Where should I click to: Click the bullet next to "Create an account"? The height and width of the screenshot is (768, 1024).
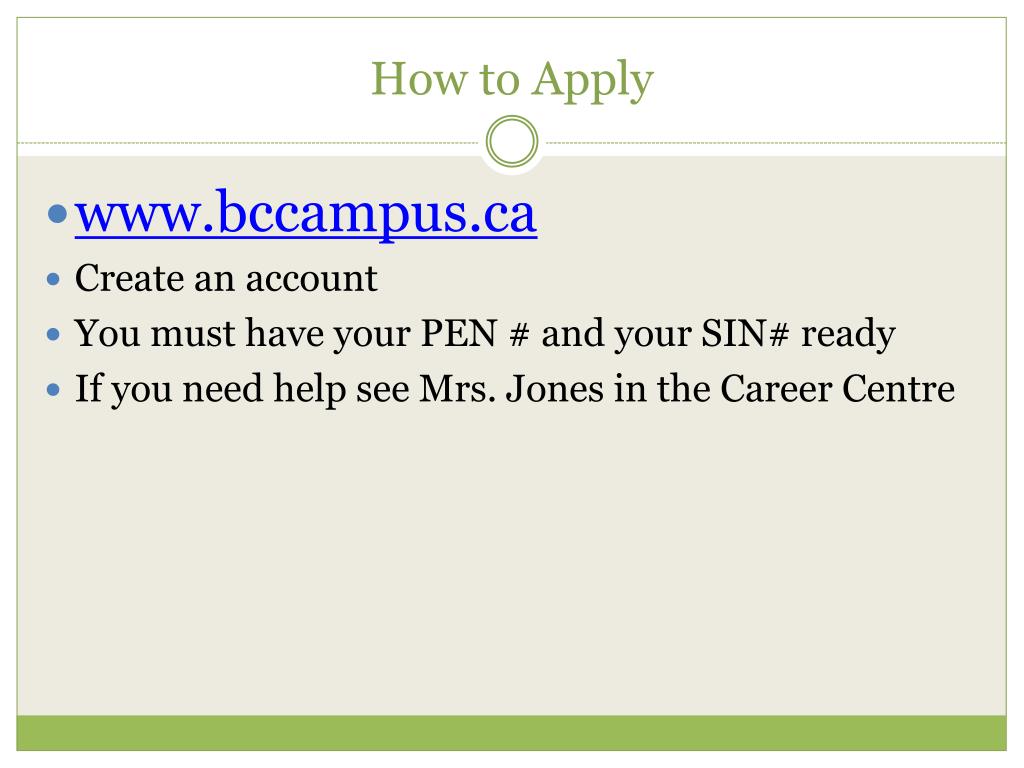[x=54, y=280]
